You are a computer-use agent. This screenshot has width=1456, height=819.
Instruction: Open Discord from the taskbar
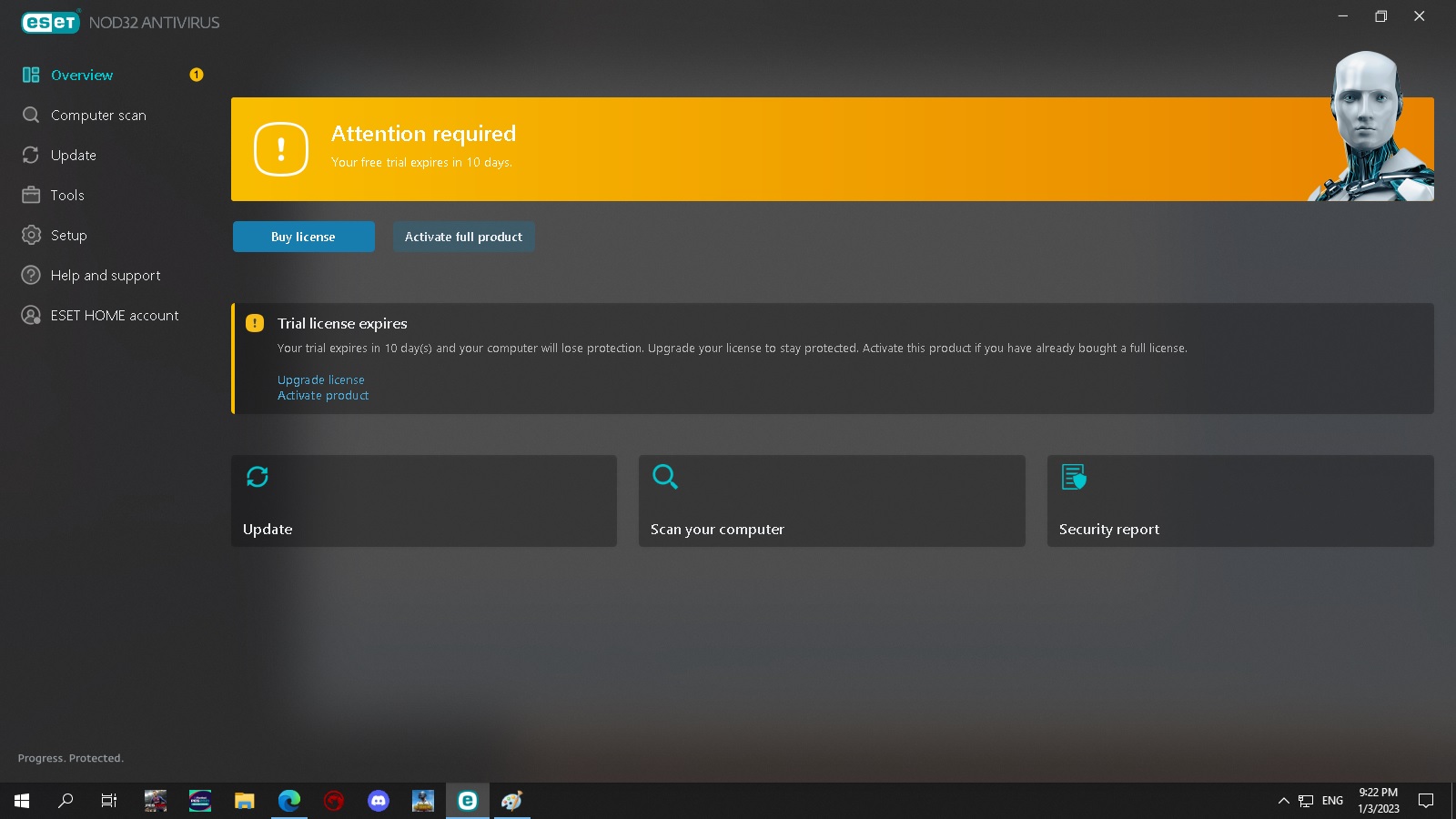(x=379, y=801)
